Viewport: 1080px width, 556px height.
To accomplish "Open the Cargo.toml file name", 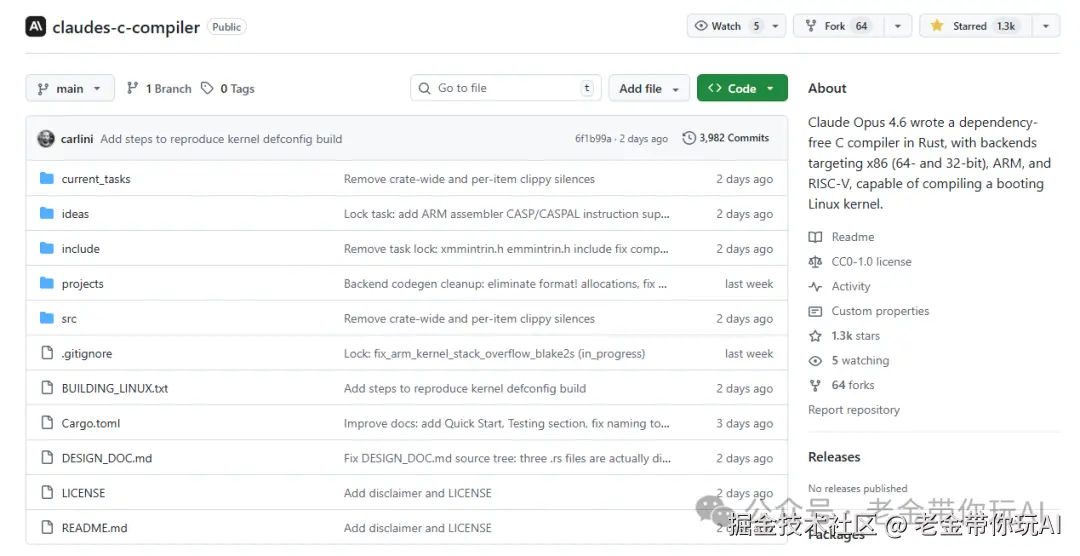I will coord(91,423).
